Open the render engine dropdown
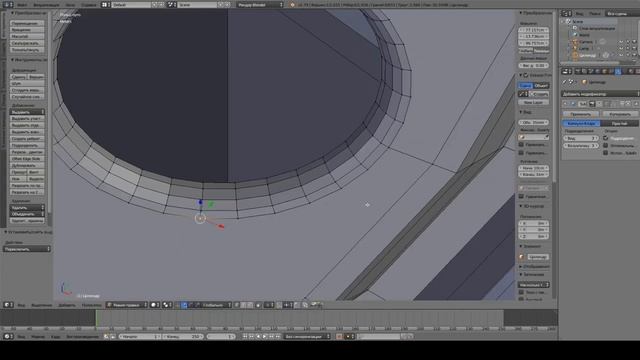The width and height of the screenshot is (640, 360). coord(260,4)
